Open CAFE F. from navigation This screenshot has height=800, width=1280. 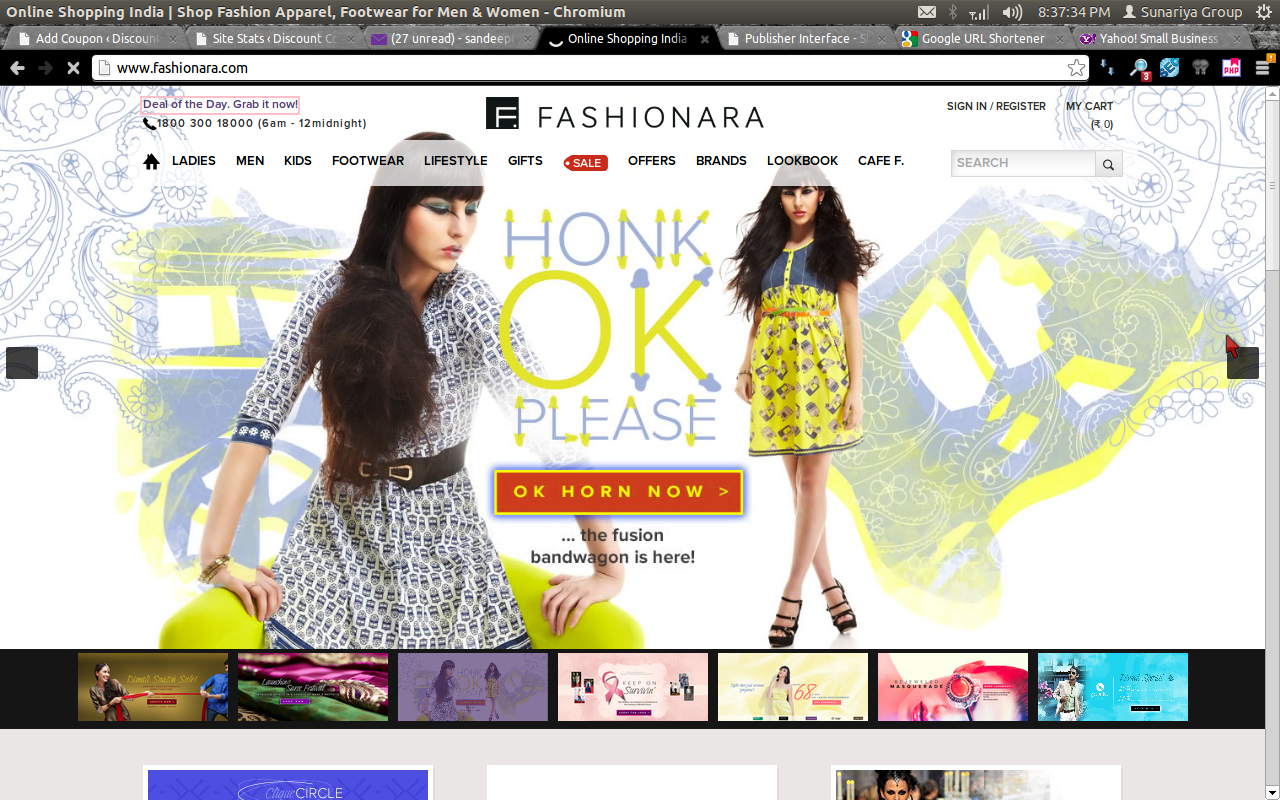coord(881,161)
